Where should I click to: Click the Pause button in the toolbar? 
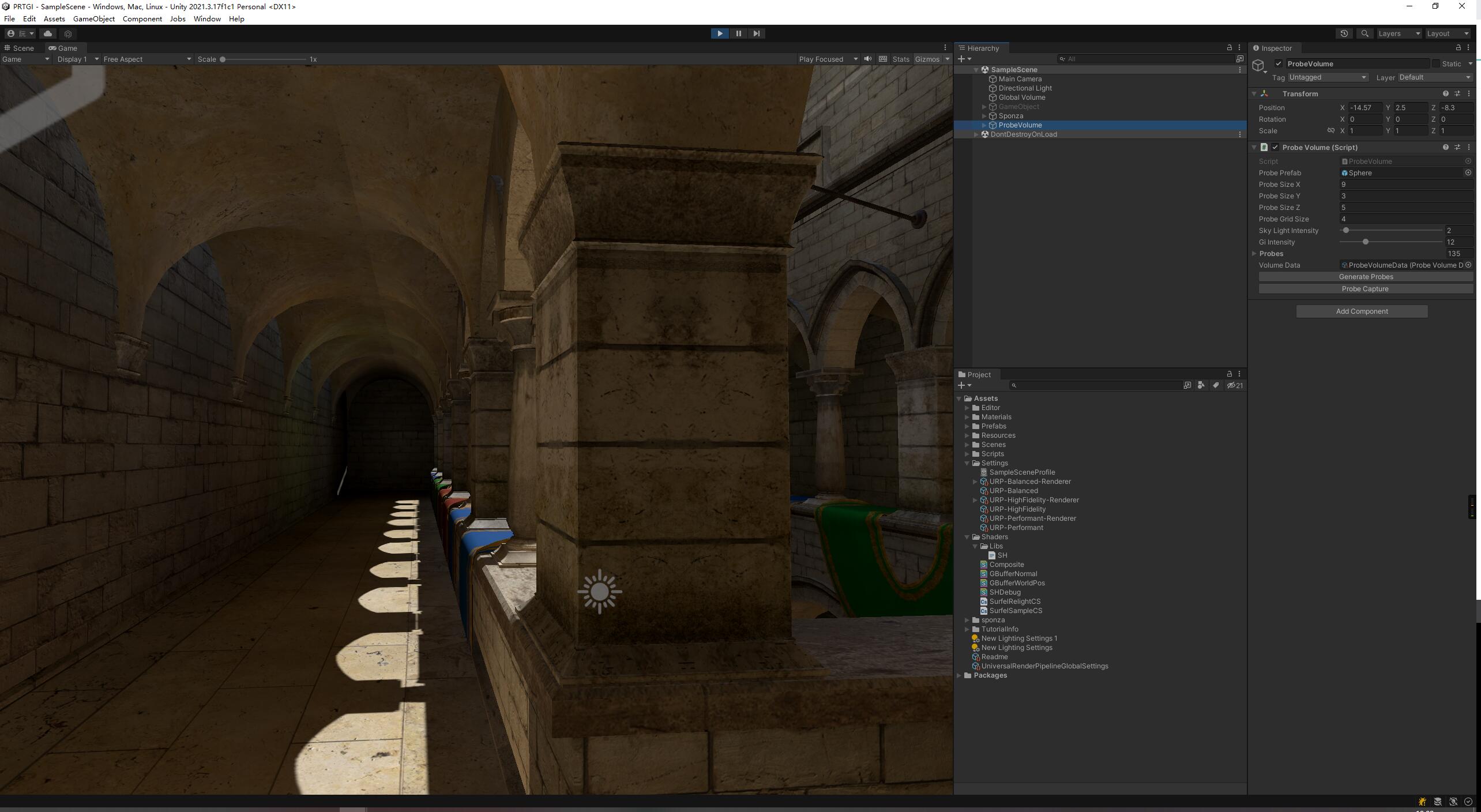738,33
